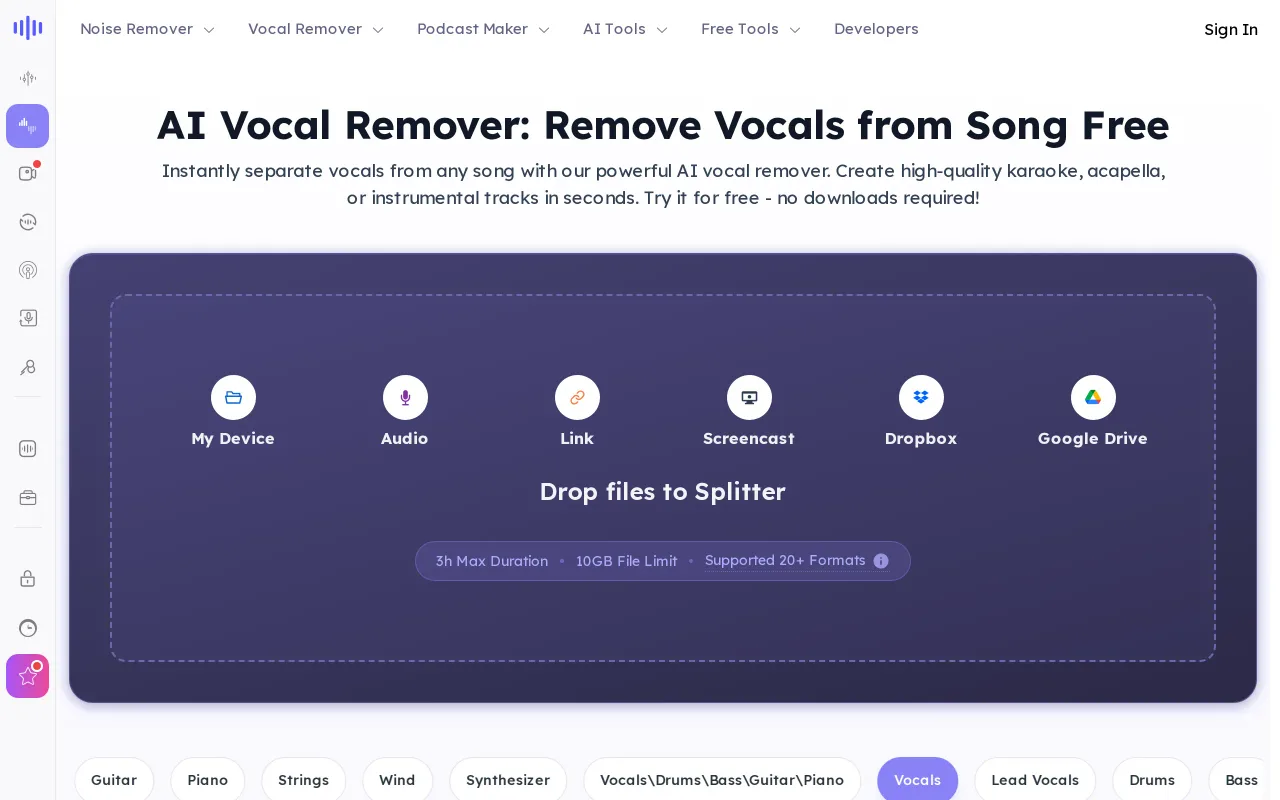
Task: Open the audio bars square sidebar icon
Action: click(x=28, y=448)
